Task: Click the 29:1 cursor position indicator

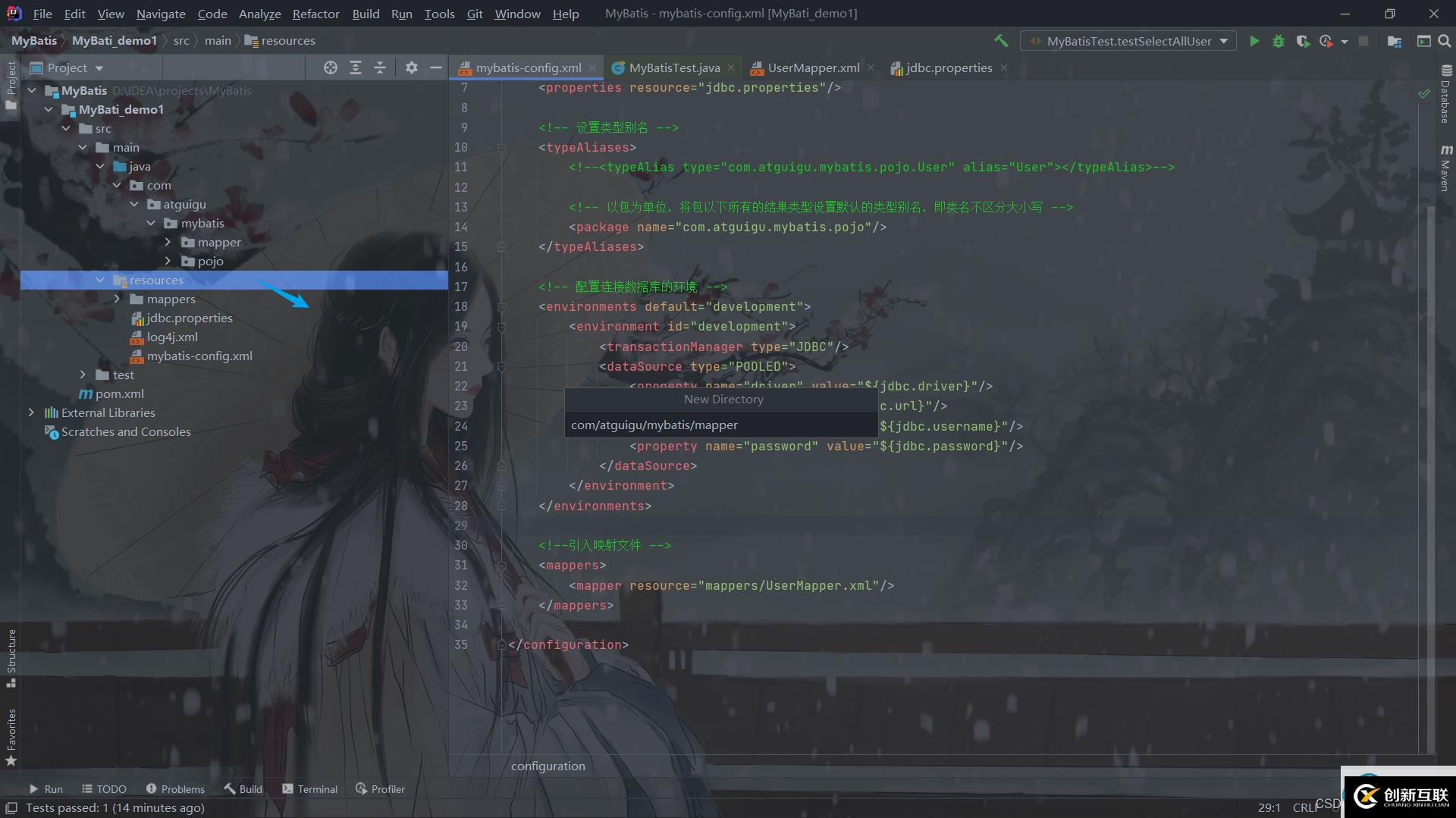Action: (x=1269, y=808)
